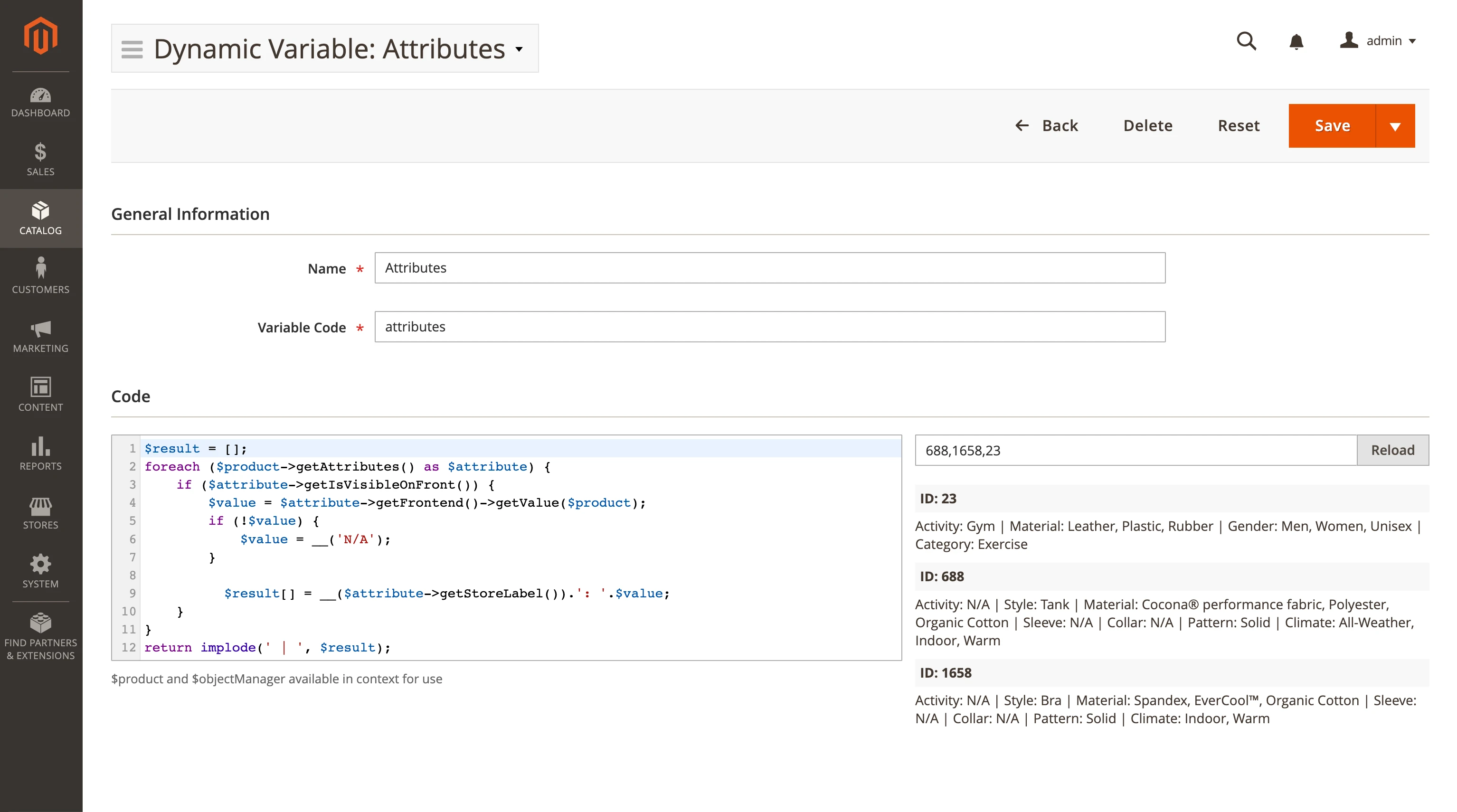Open the Dashboard from the sidebar
The image size is (1457, 812).
point(40,102)
